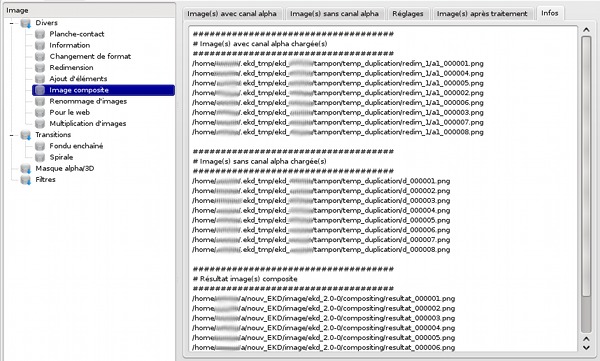Screen dimensions: 600x361
Task: Click the Filtres category icon
Action: point(26,180)
